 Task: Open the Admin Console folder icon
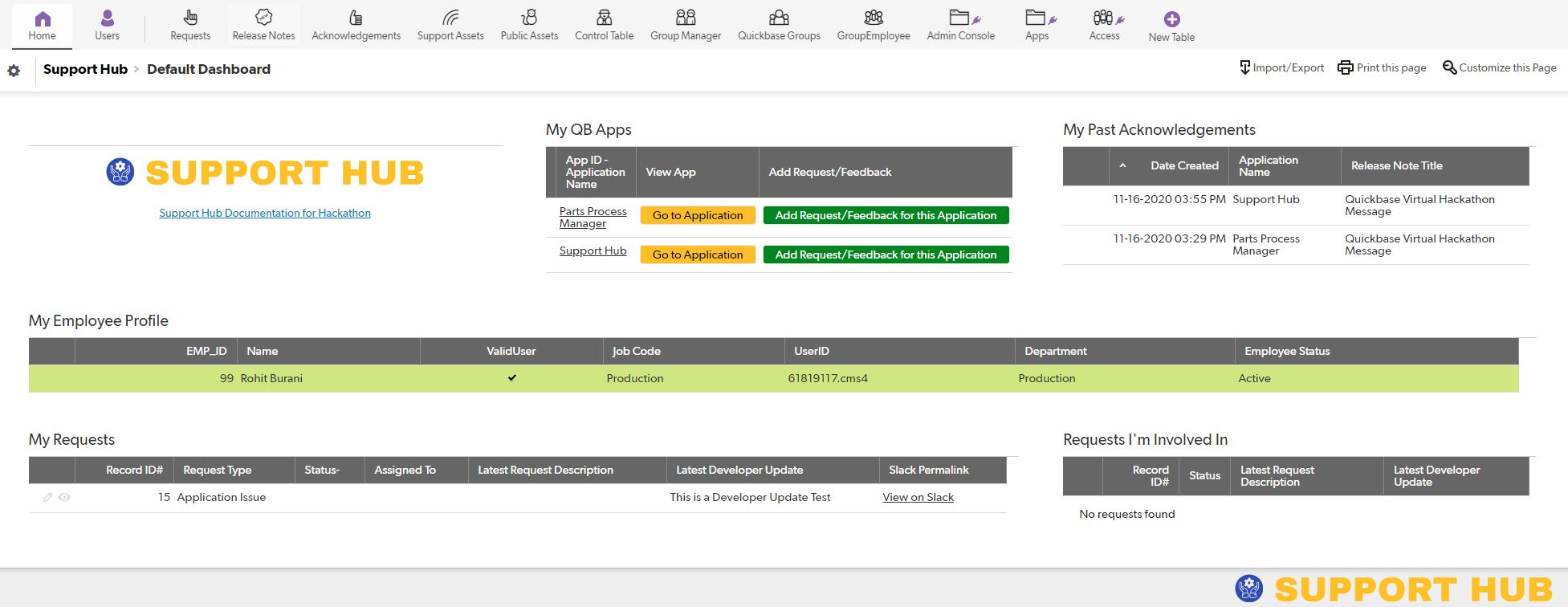pyautogui.click(x=964, y=18)
